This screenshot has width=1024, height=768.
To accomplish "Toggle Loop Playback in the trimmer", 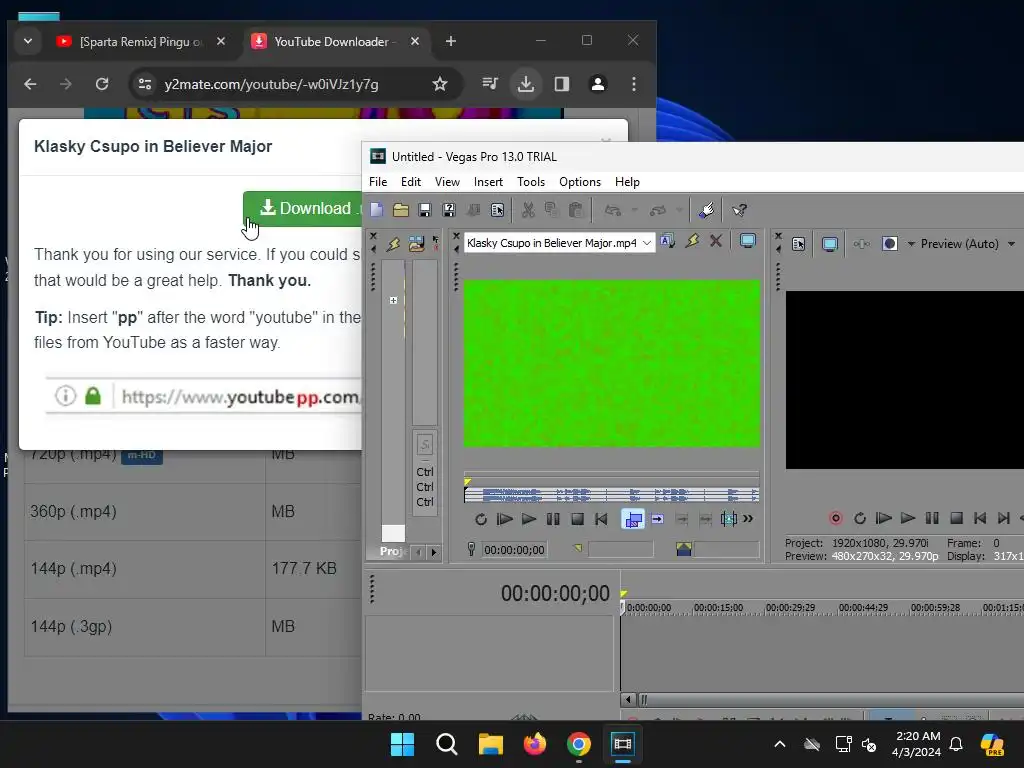I will [x=481, y=519].
